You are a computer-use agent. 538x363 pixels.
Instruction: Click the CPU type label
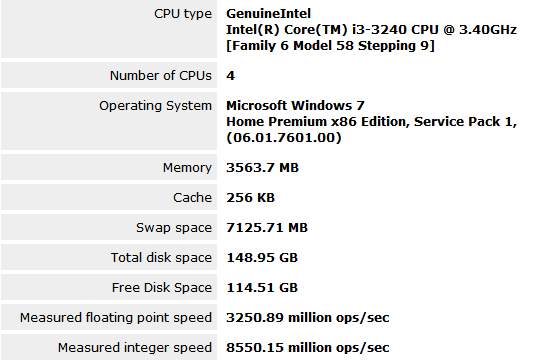[183, 14]
